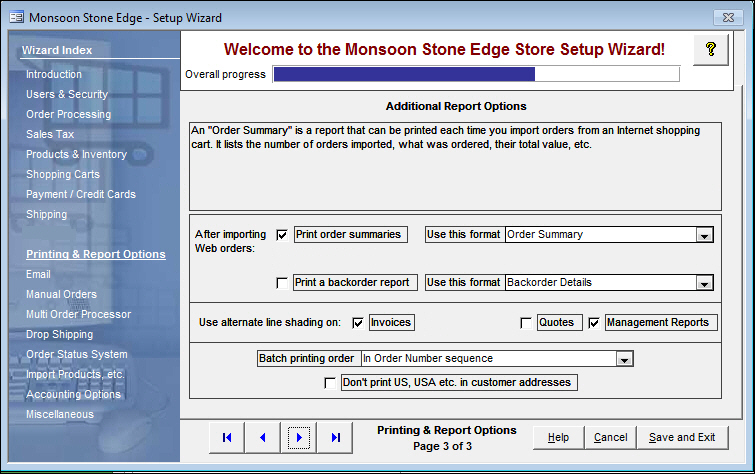Click the Additional Report Options heading
The image size is (755, 474).
456,106
